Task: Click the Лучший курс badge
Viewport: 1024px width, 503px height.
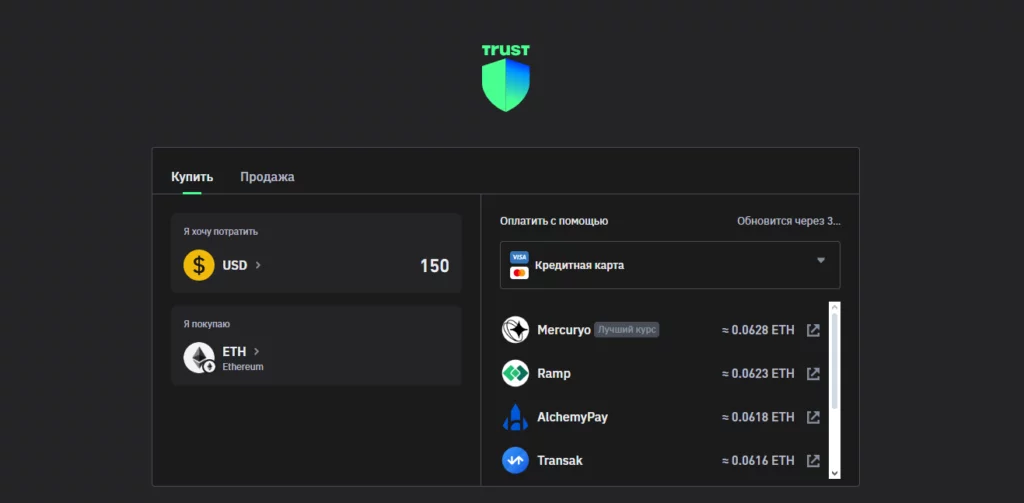Action: click(x=626, y=330)
